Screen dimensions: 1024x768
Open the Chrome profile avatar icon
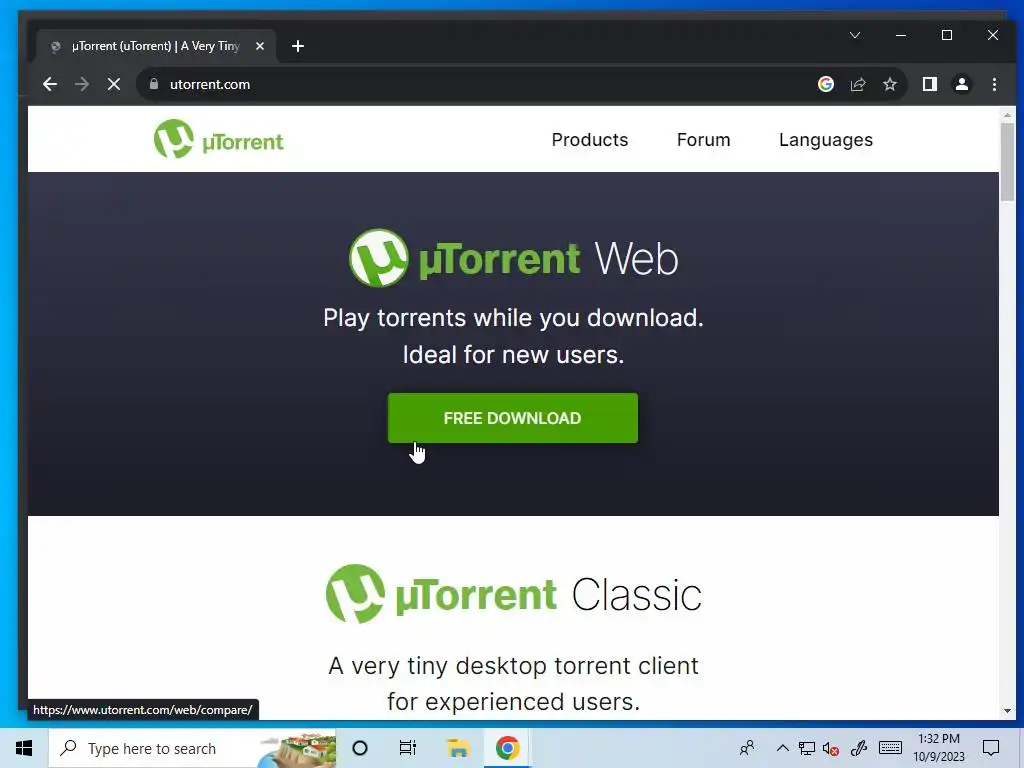tap(962, 84)
